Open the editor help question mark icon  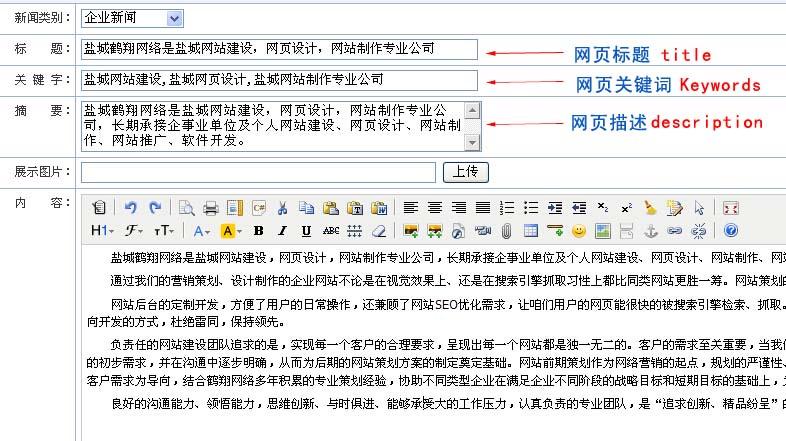pyautogui.click(x=730, y=231)
